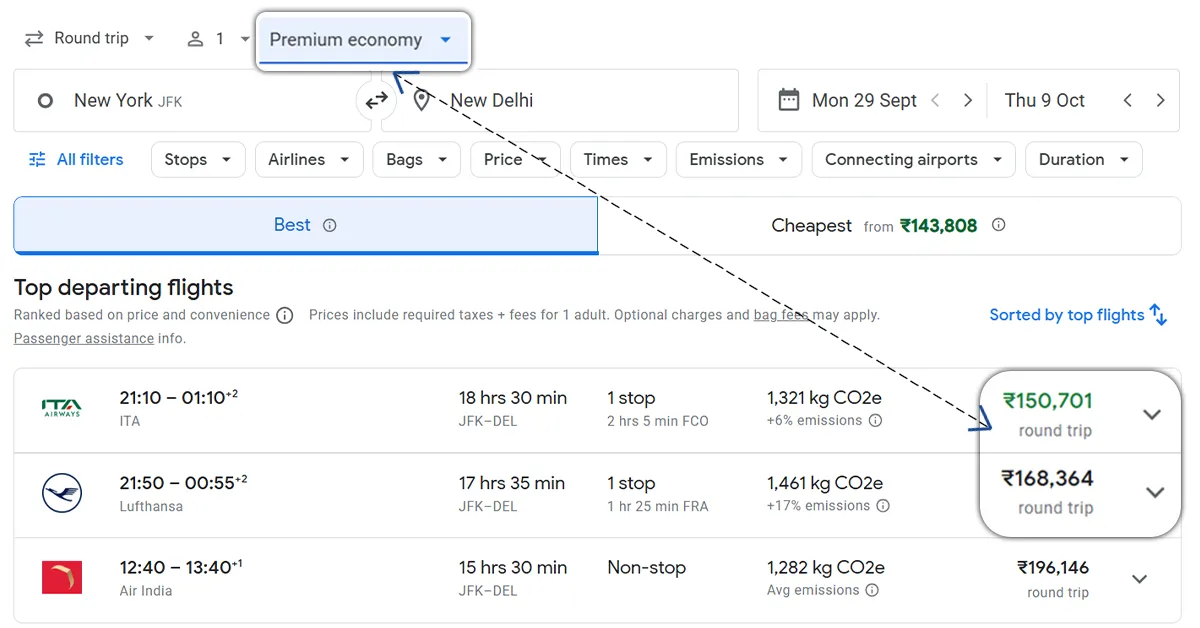Open All filters panel

76,159
